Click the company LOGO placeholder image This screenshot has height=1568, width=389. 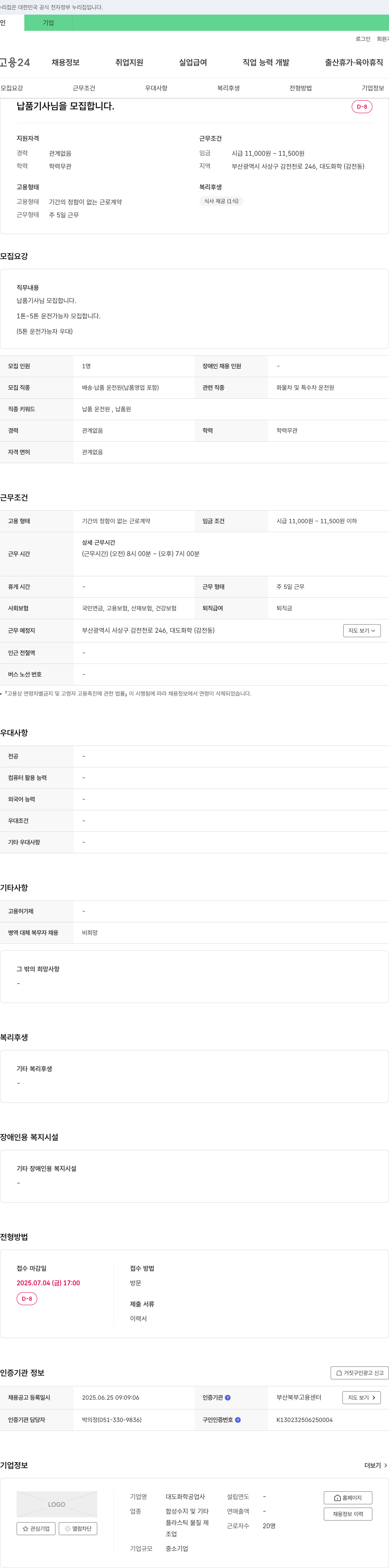coord(57,1504)
